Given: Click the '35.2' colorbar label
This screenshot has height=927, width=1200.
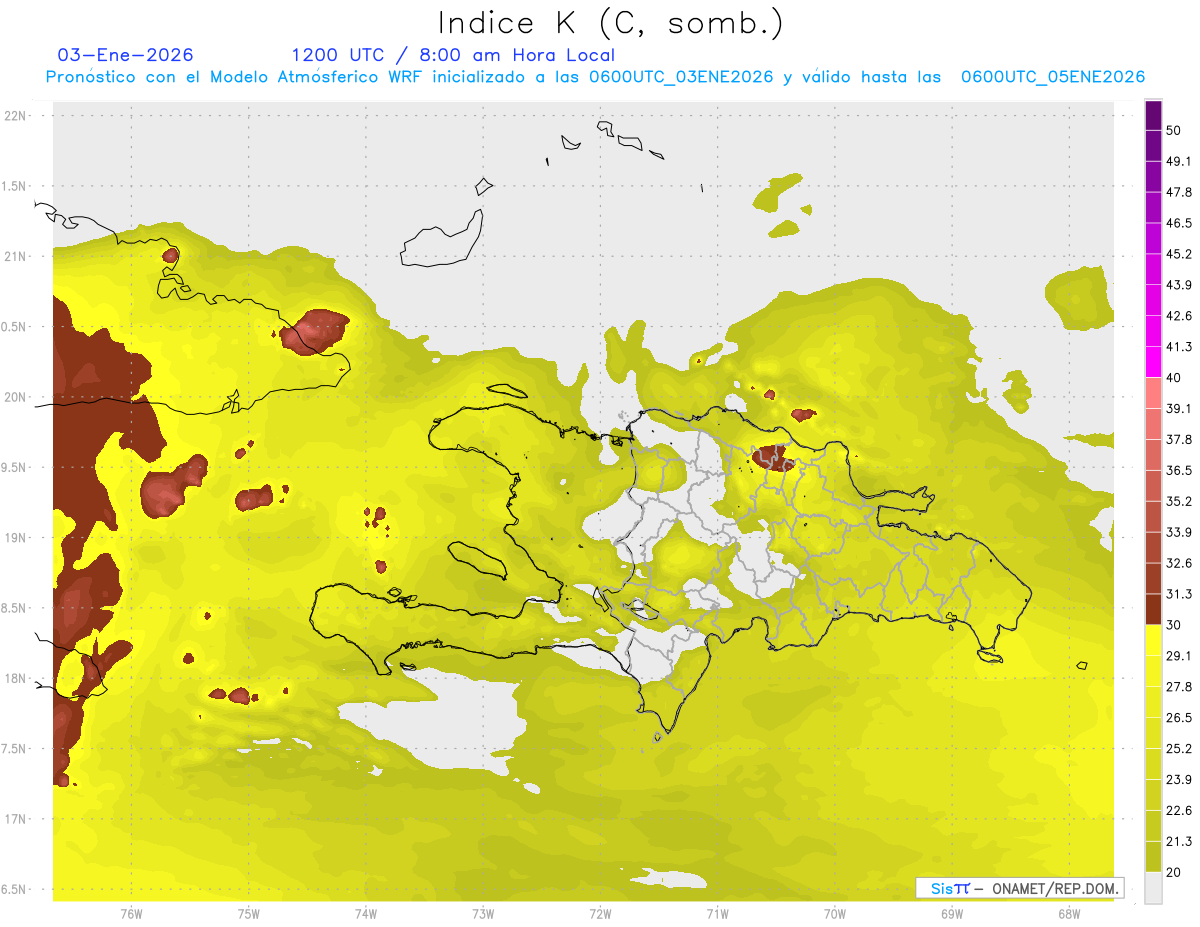Looking at the screenshot, I should tap(1178, 501).
